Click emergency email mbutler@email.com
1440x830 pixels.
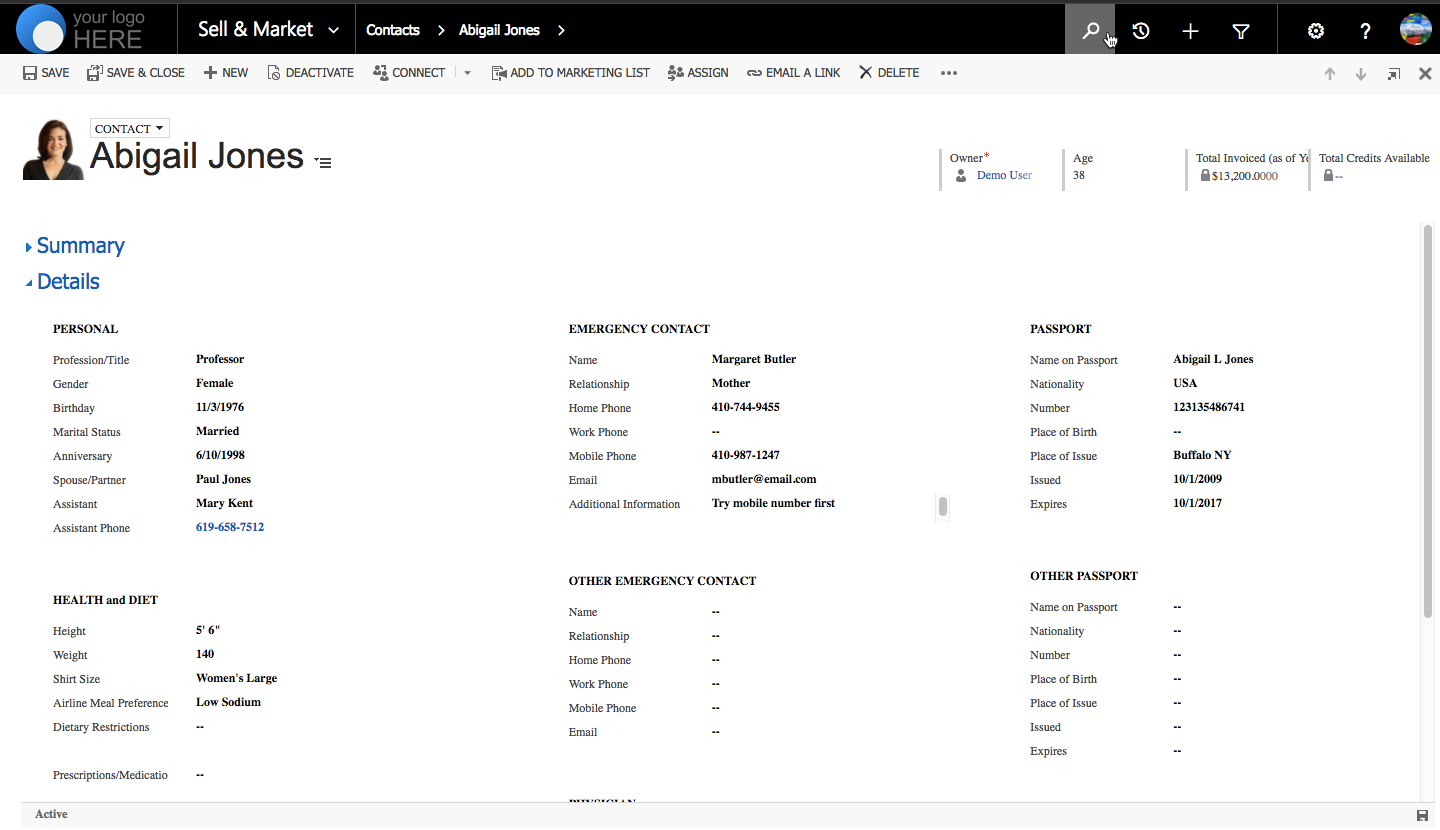pos(764,479)
